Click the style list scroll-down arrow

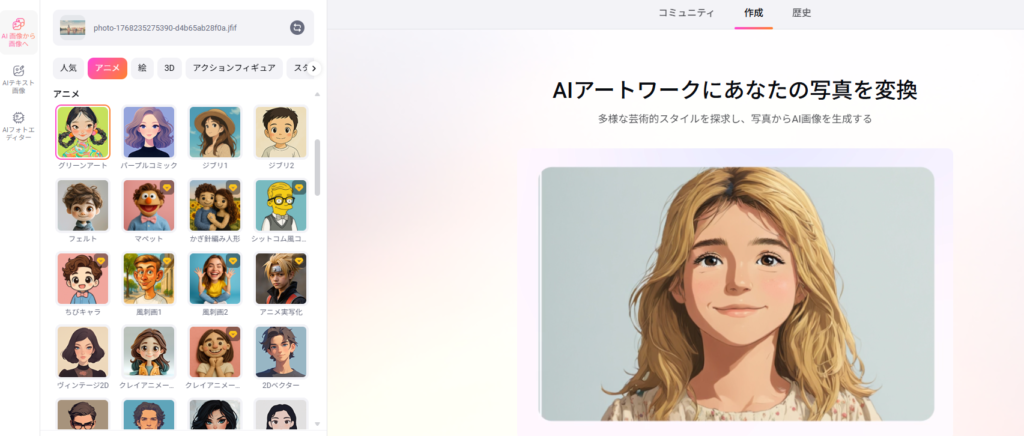(x=317, y=424)
